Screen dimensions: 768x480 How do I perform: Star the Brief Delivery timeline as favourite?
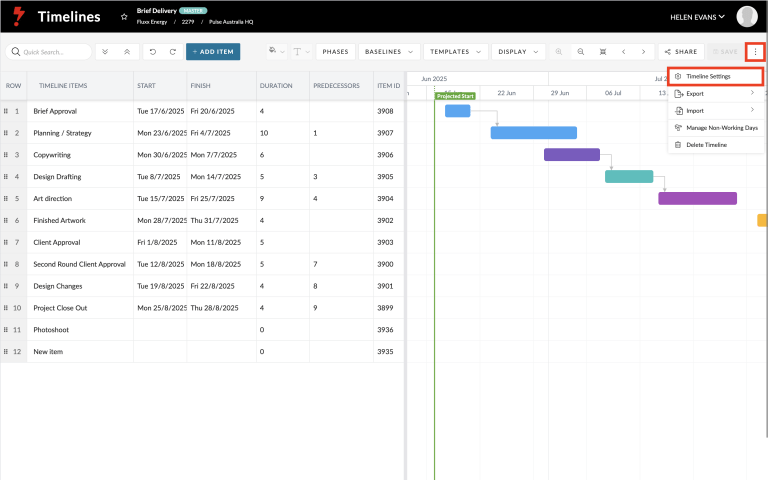click(124, 17)
